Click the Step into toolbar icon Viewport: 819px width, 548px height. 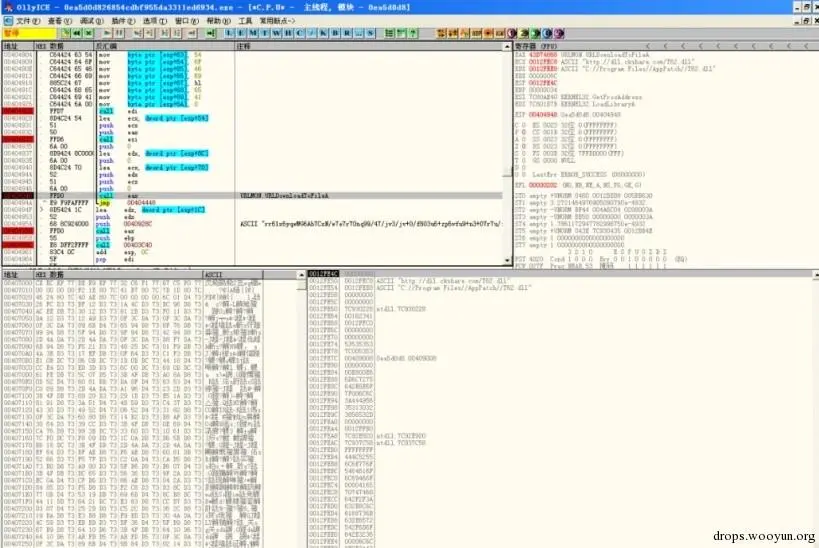coord(137,33)
